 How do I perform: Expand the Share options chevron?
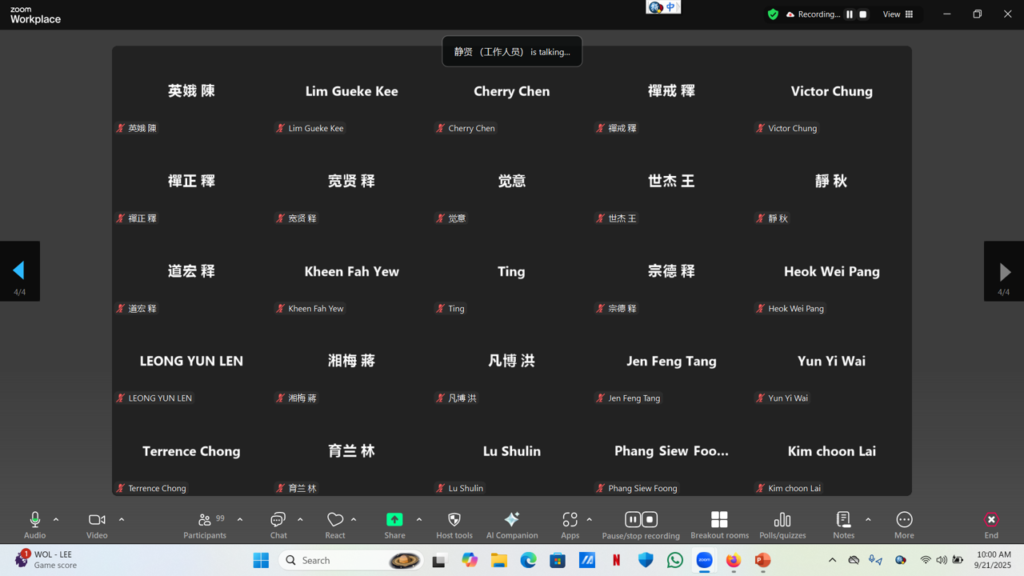pos(419,519)
